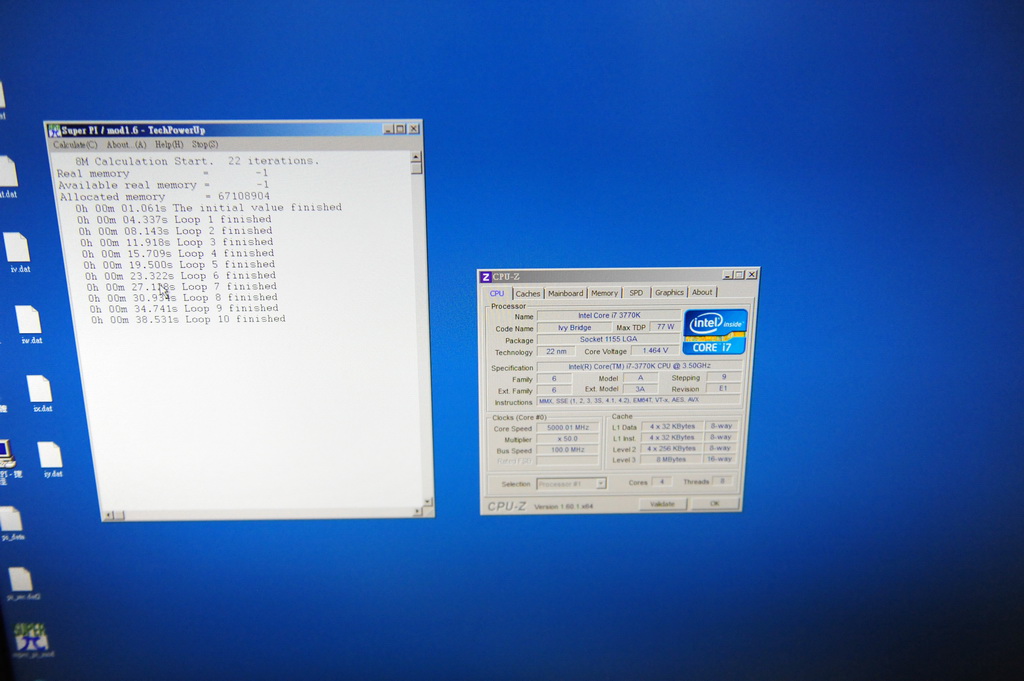Click the 'Loop 1 finished' line in Super PI
Viewport: 1024px width, 681px height.
(x=174, y=219)
